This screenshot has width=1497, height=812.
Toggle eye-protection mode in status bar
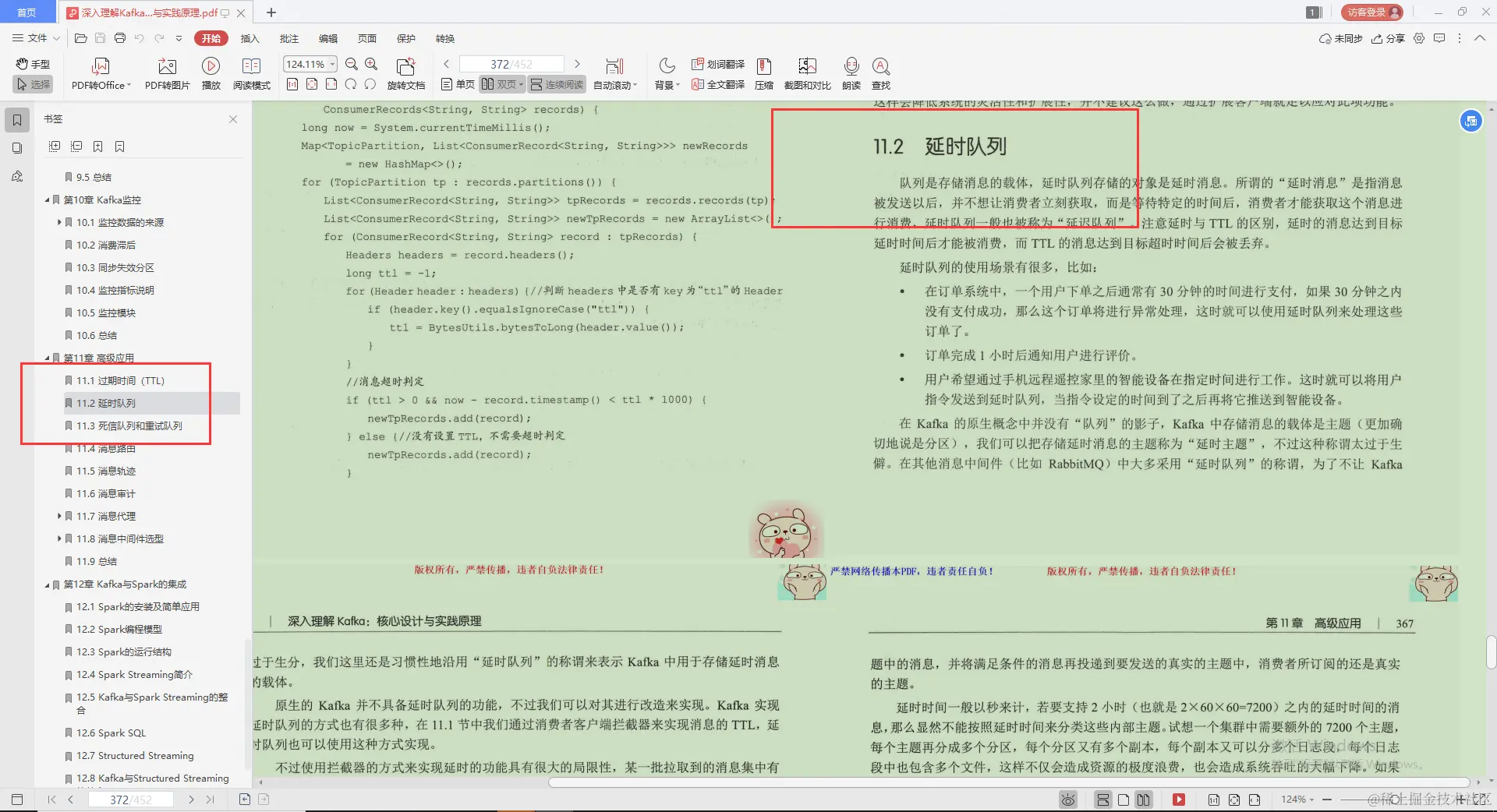click(x=1067, y=800)
